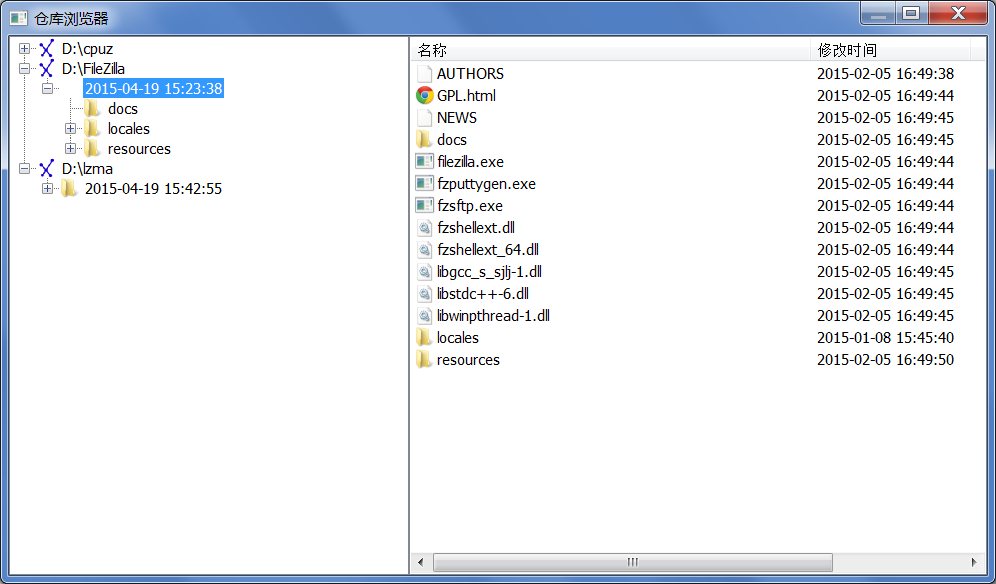This screenshot has height=584, width=996.
Task: Select the fzshellext.dll file name
Action: 476,227
